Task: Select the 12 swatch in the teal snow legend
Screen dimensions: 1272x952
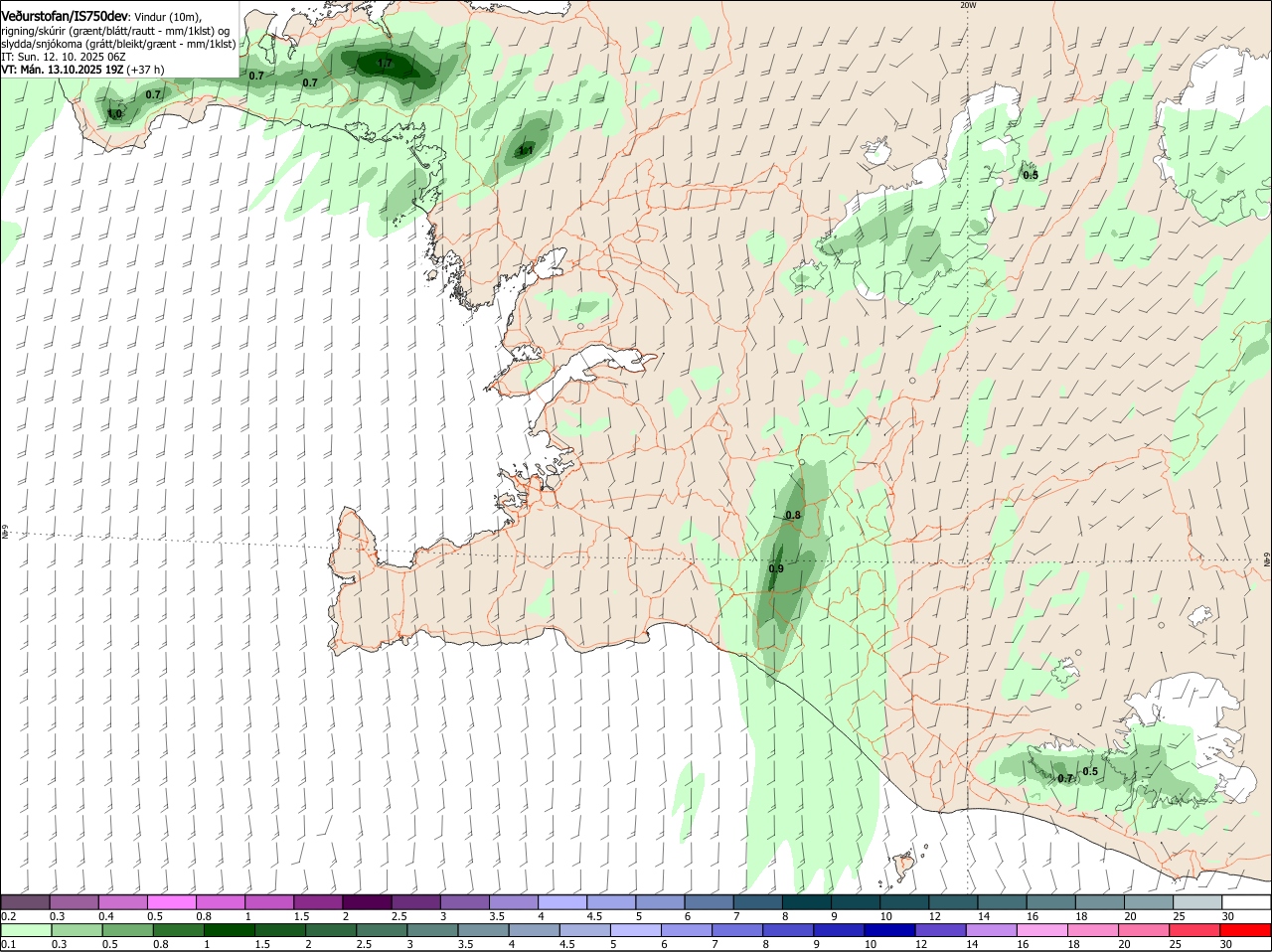Action: (955, 901)
